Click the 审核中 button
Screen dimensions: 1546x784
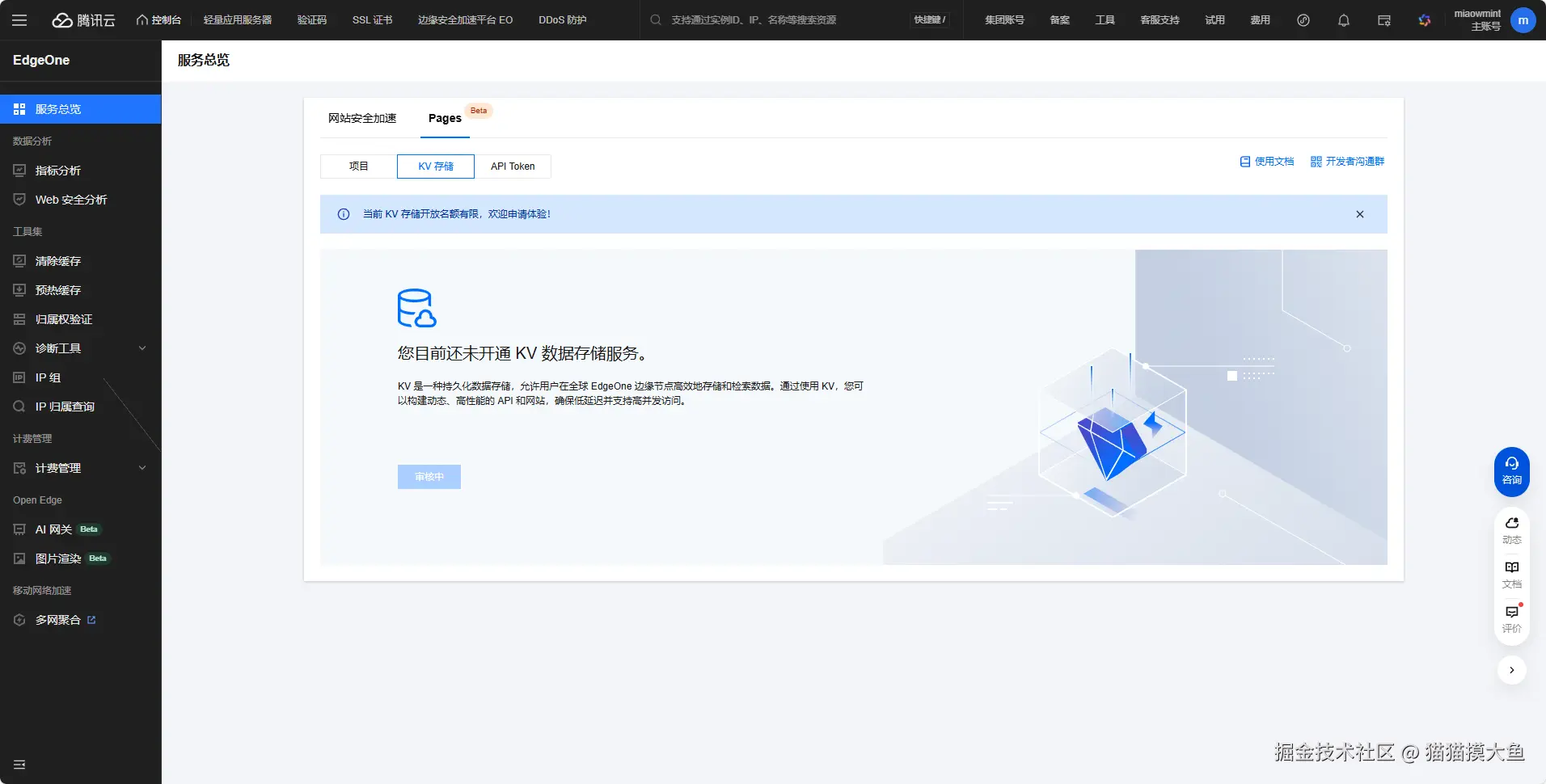click(429, 477)
